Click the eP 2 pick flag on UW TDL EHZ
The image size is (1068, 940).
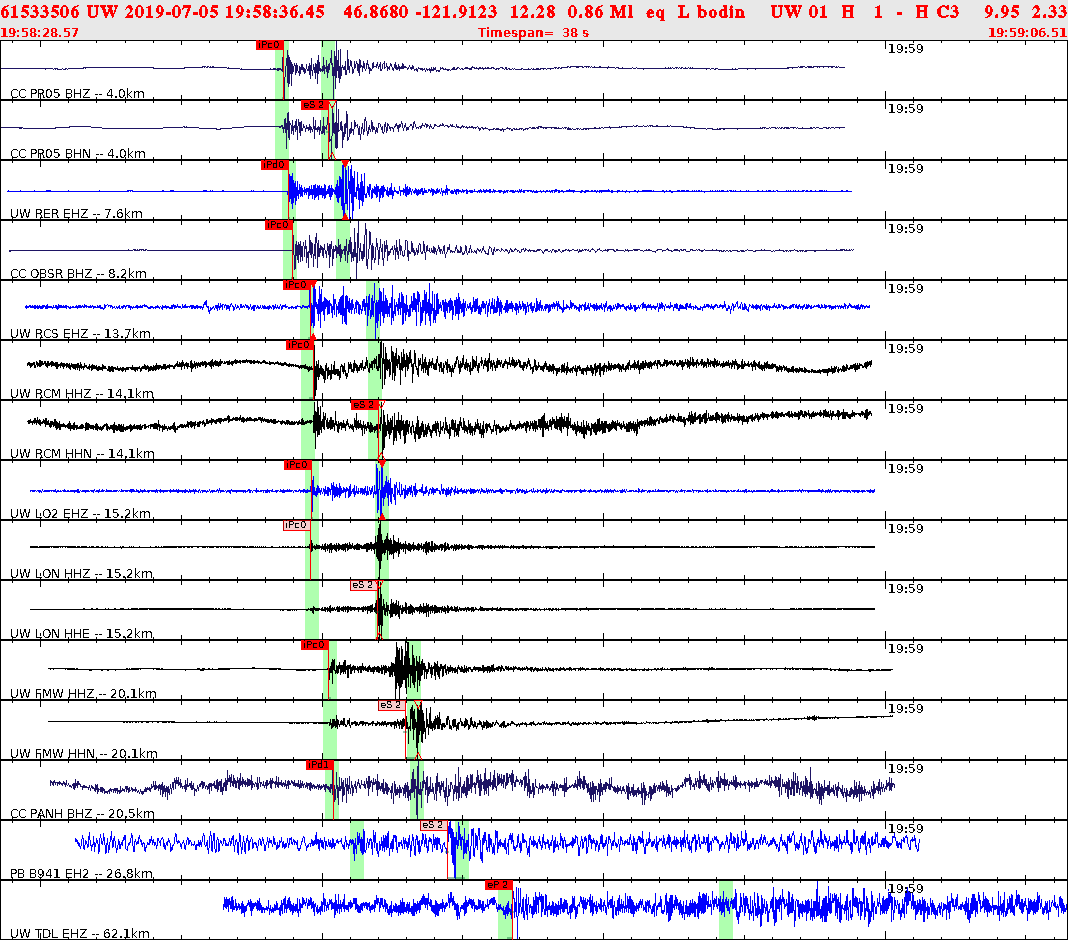[498, 884]
